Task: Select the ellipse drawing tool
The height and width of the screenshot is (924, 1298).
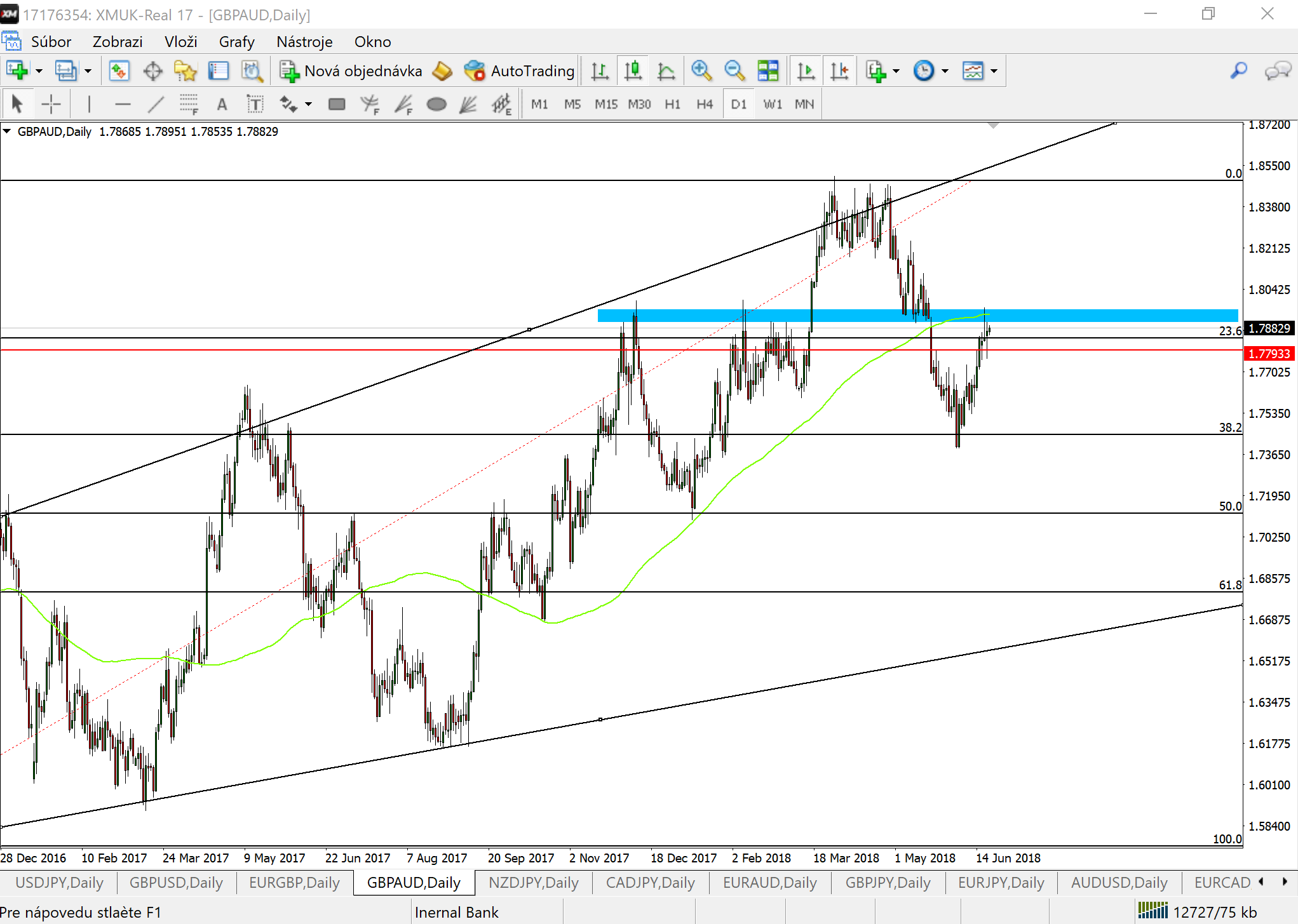Action: pos(436,104)
